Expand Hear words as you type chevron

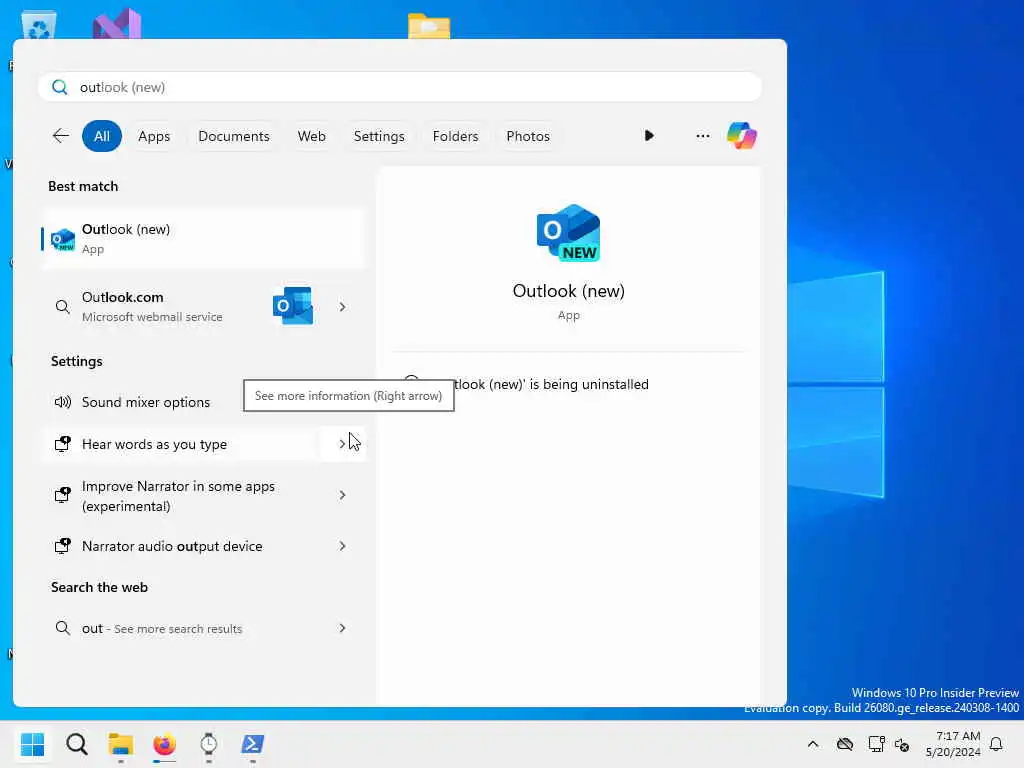[x=342, y=444]
